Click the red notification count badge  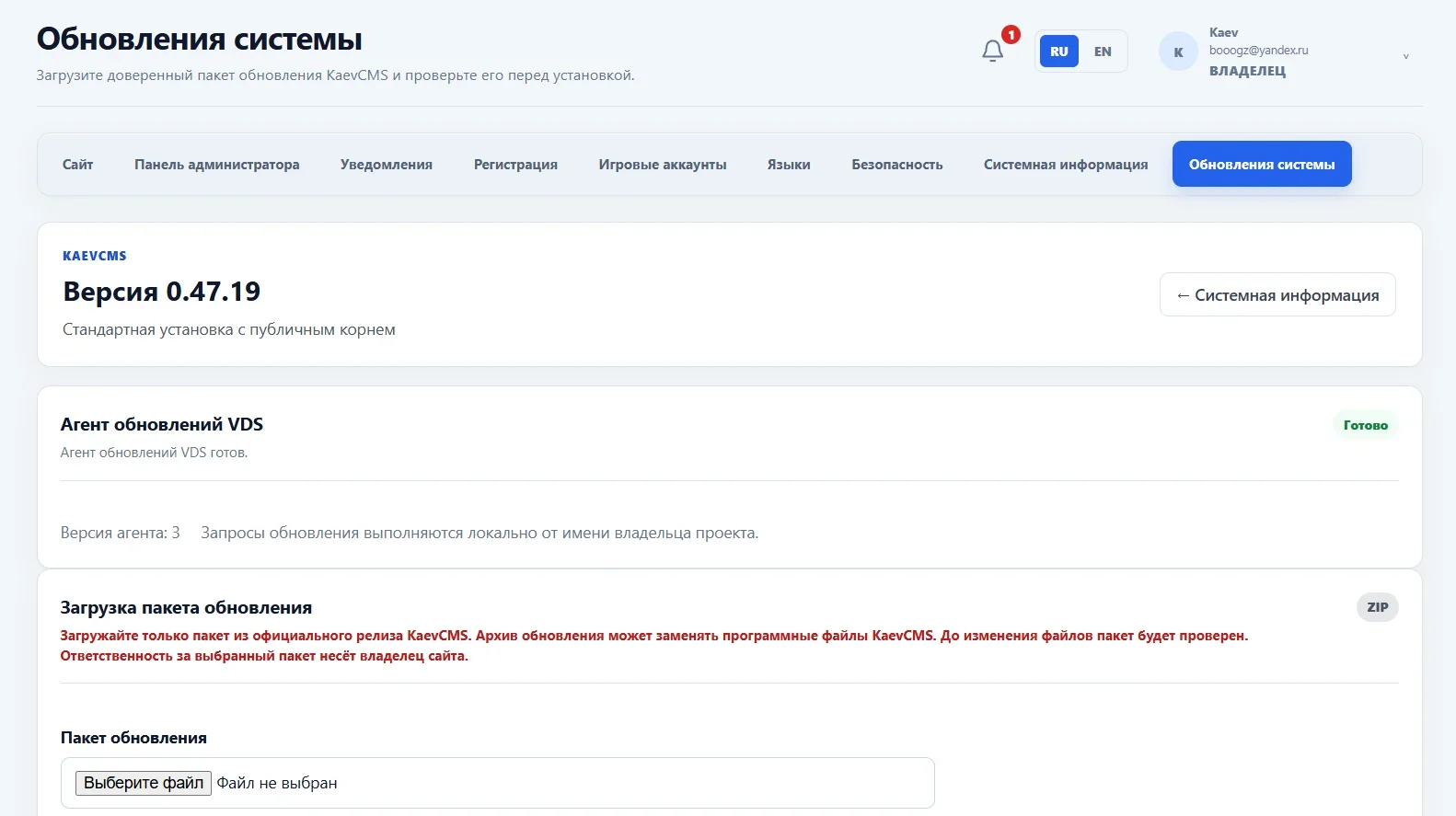point(1011,35)
